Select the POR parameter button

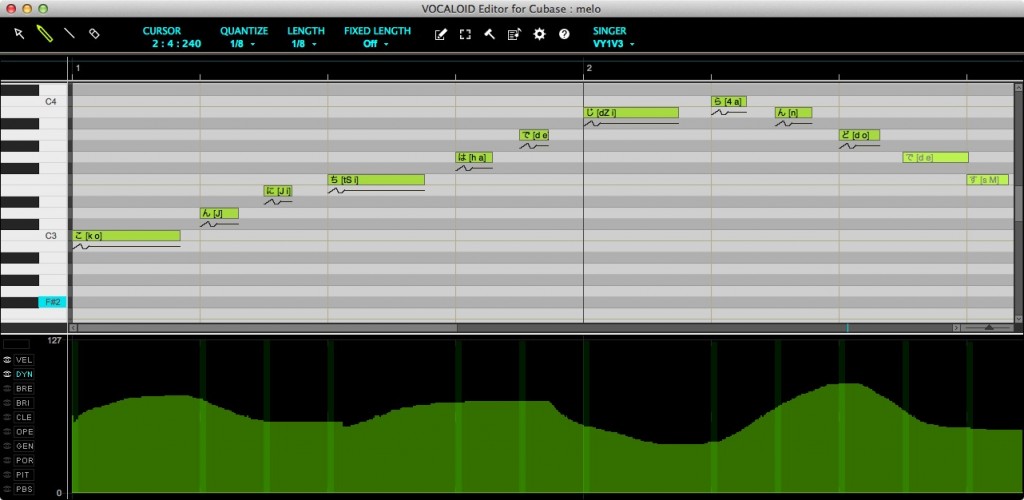[x=24, y=460]
